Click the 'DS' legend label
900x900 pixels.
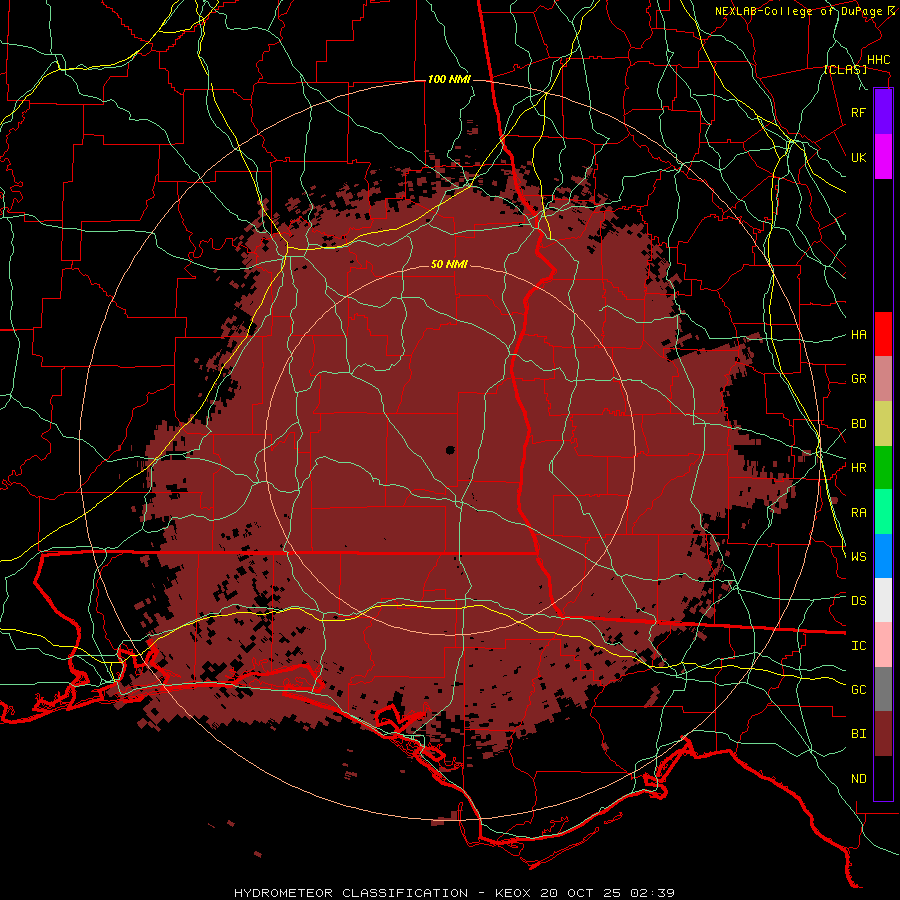[x=858, y=601]
